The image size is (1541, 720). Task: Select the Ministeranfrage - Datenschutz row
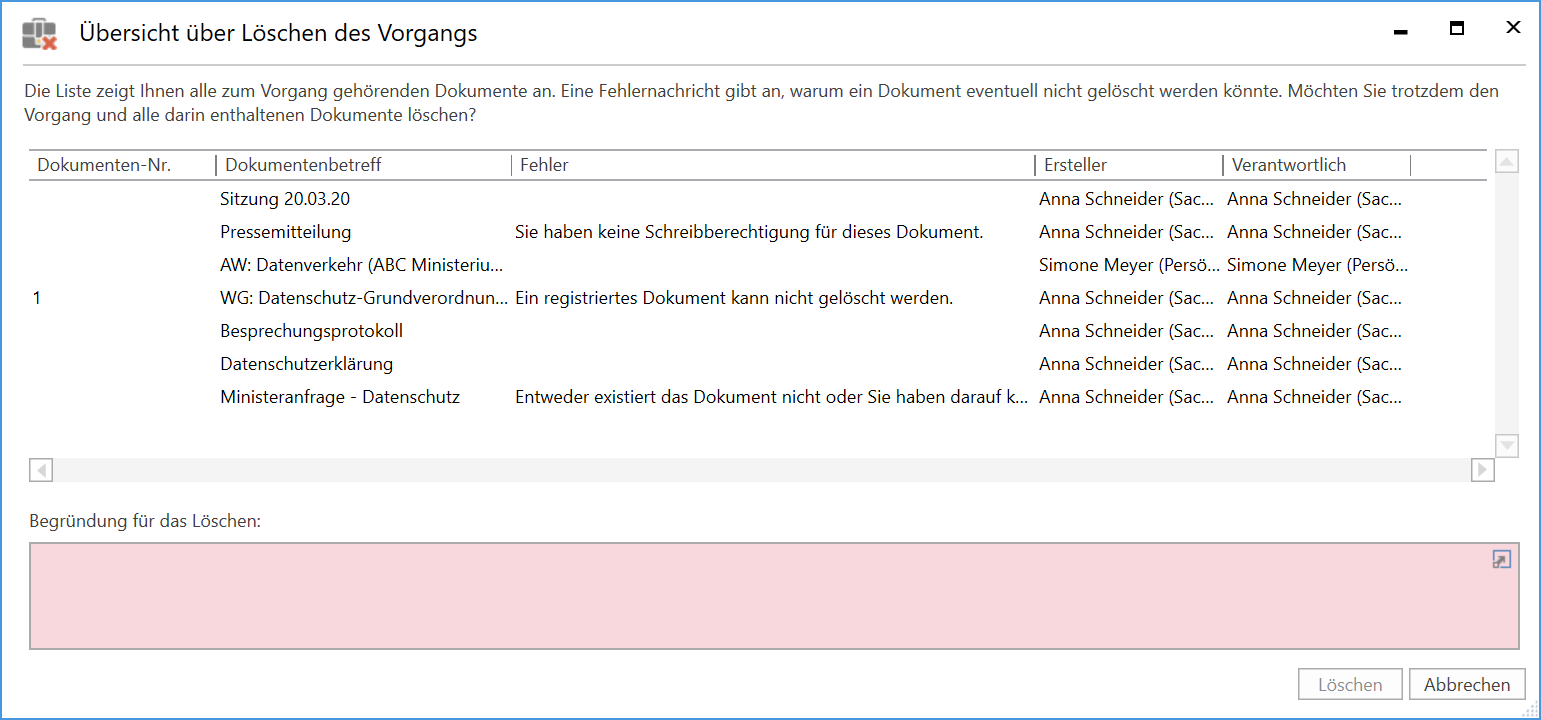(340, 397)
